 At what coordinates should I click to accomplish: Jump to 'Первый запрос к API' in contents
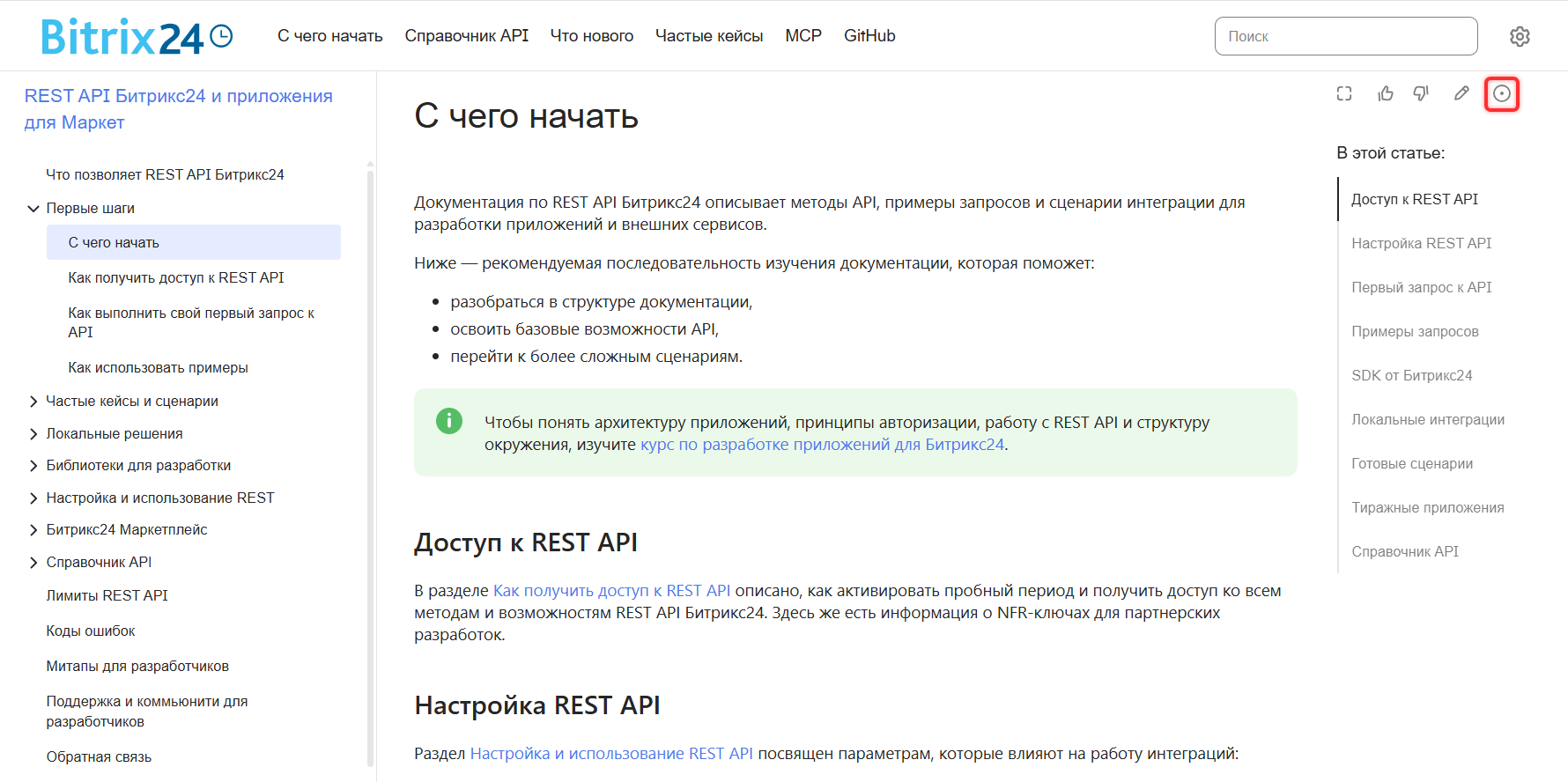coord(1422,287)
